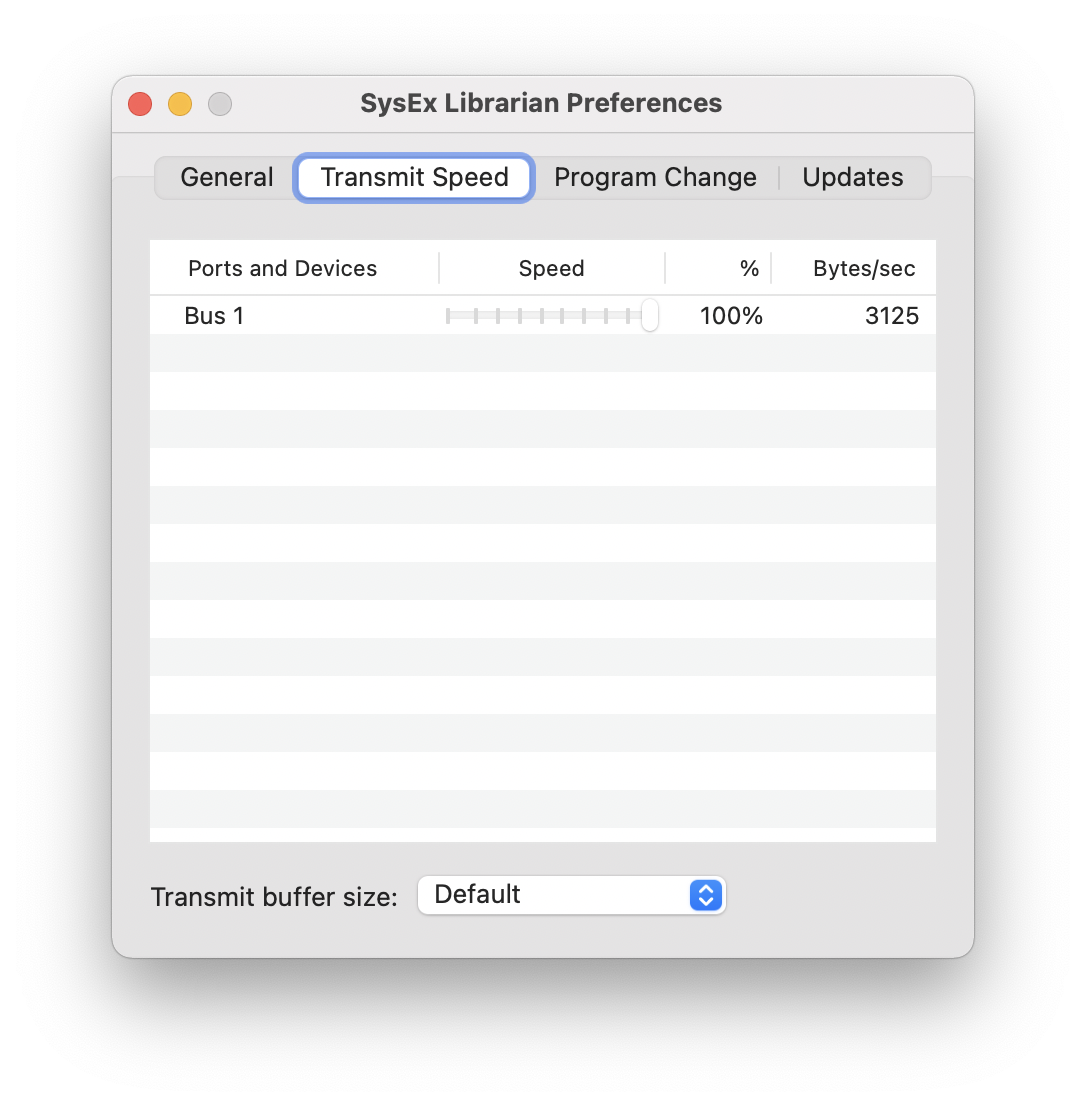The height and width of the screenshot is (1106, 1086).
Task: Select the Transmit Speed tab
Action: click(x=413, y=177)
